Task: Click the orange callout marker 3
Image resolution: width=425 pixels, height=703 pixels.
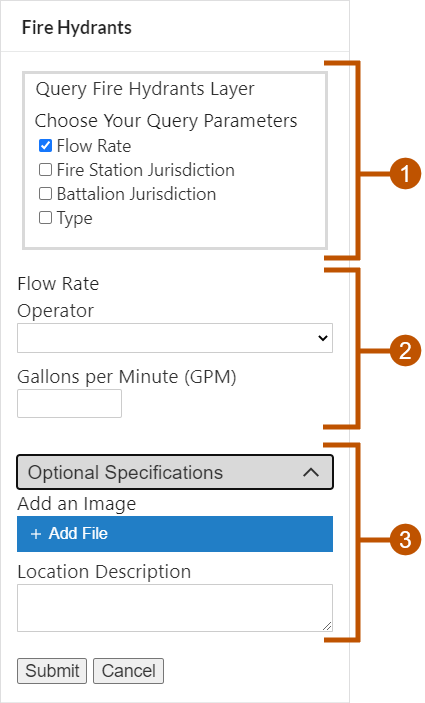Action: pos(405,539)
